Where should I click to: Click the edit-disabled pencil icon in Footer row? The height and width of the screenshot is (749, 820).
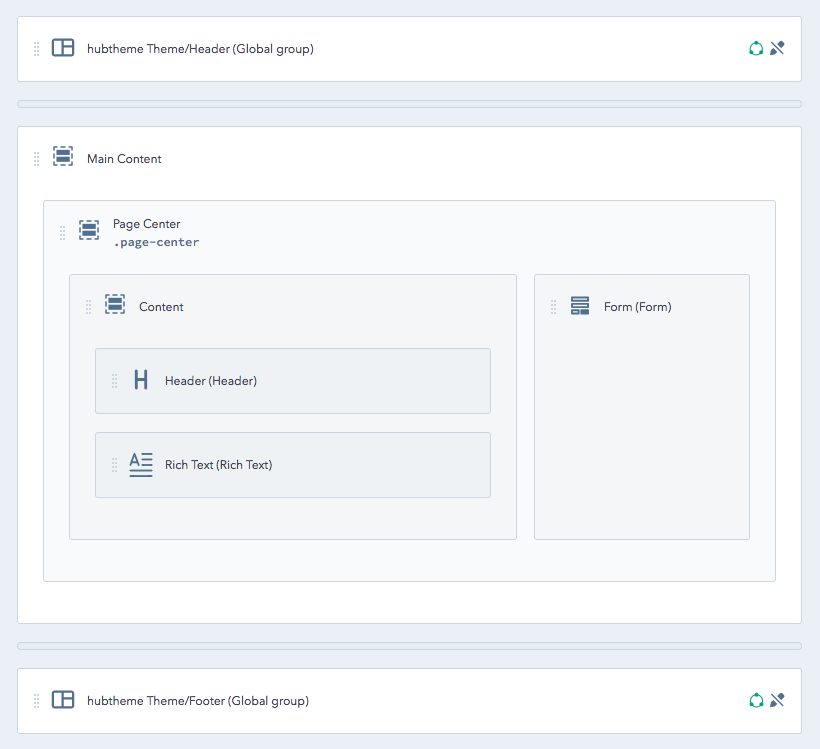[777, 700]
